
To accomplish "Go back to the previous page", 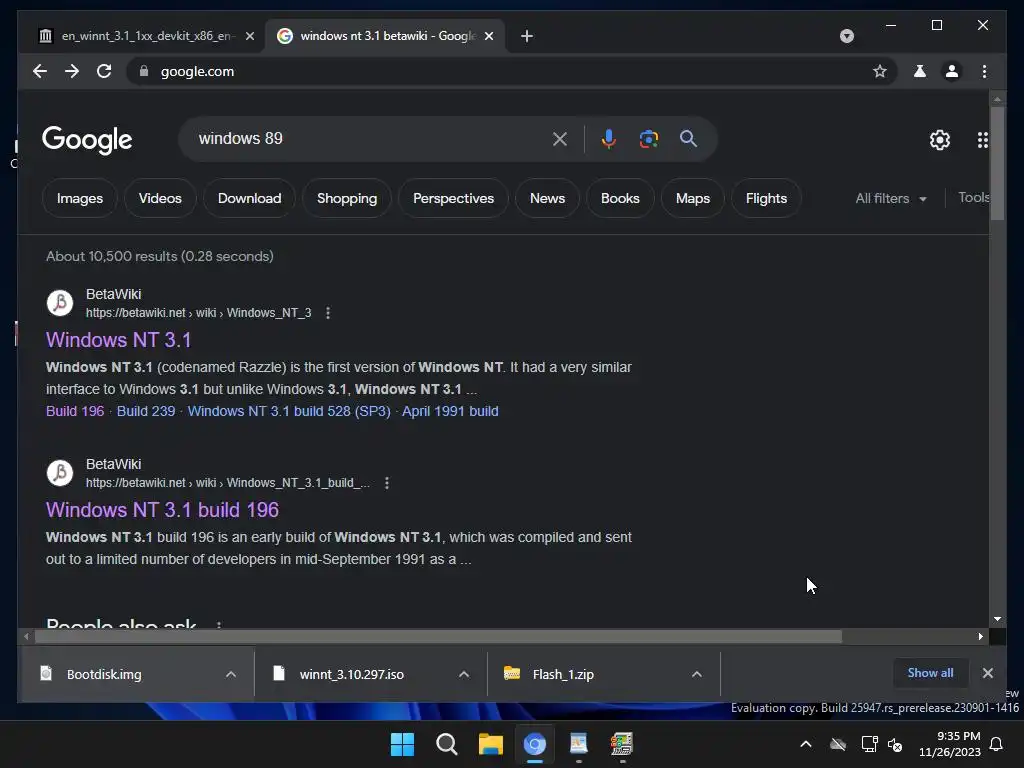I will [x=40, y=71].
